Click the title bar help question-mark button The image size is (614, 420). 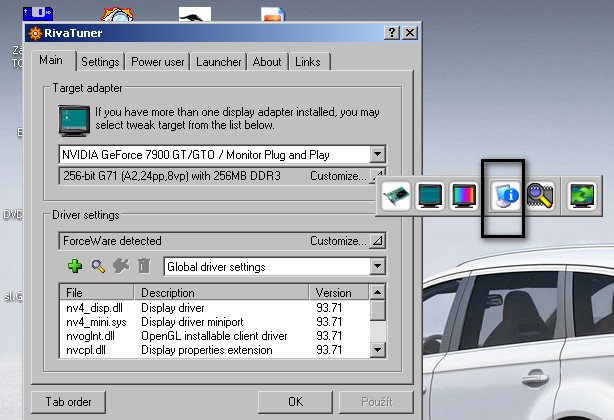tap(392, 32)
